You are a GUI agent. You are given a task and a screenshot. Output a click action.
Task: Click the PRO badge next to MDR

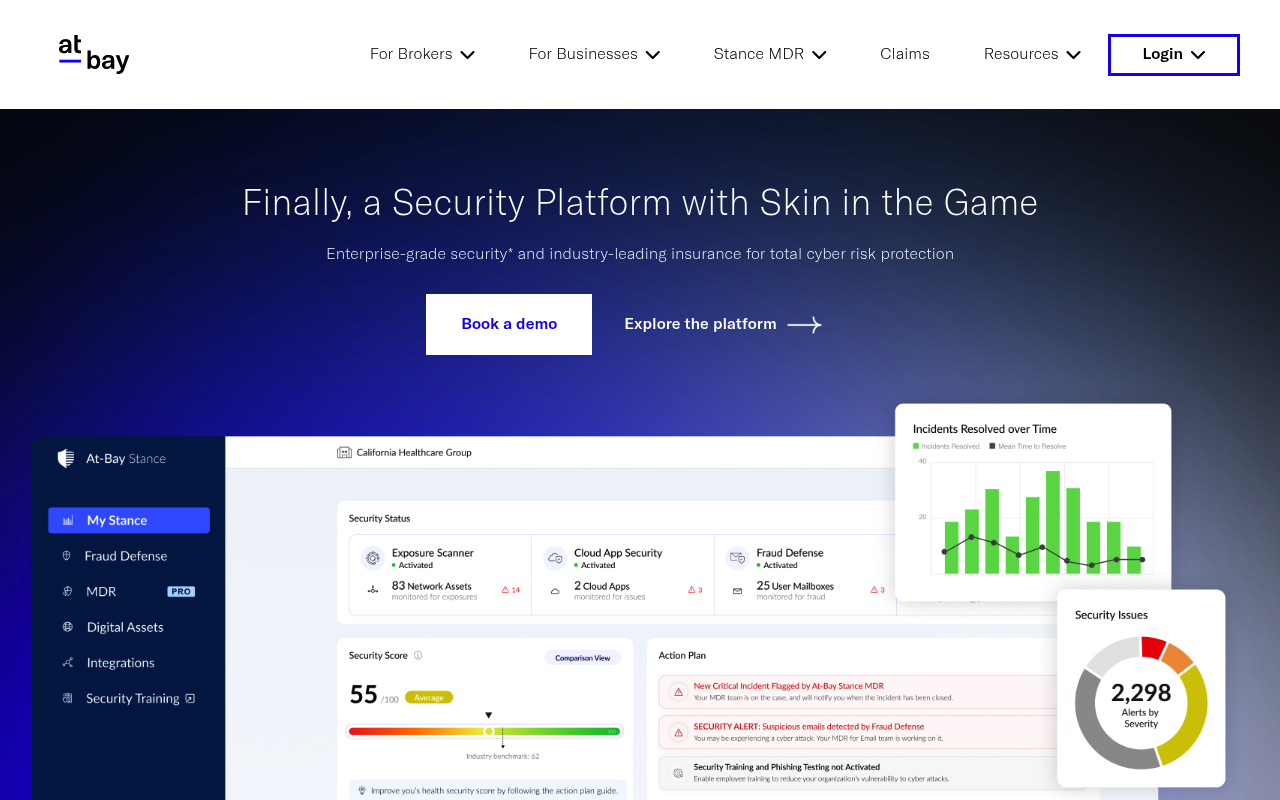click(x=181, y=591)
